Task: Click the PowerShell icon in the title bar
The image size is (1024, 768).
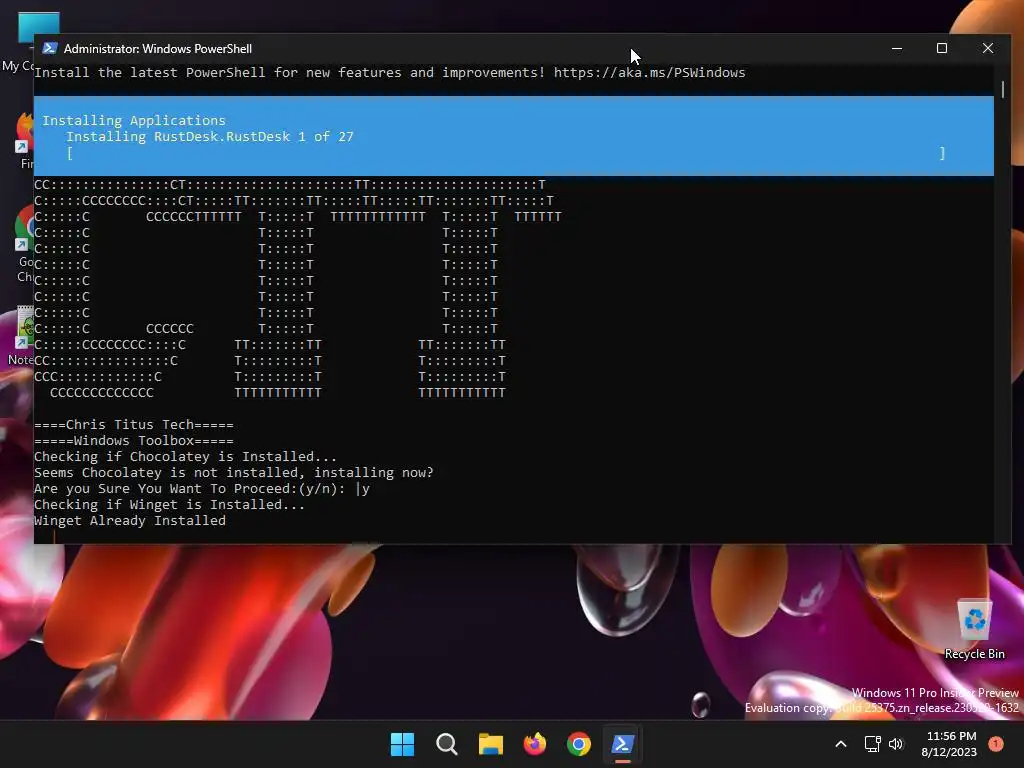Action: point(50,48)
